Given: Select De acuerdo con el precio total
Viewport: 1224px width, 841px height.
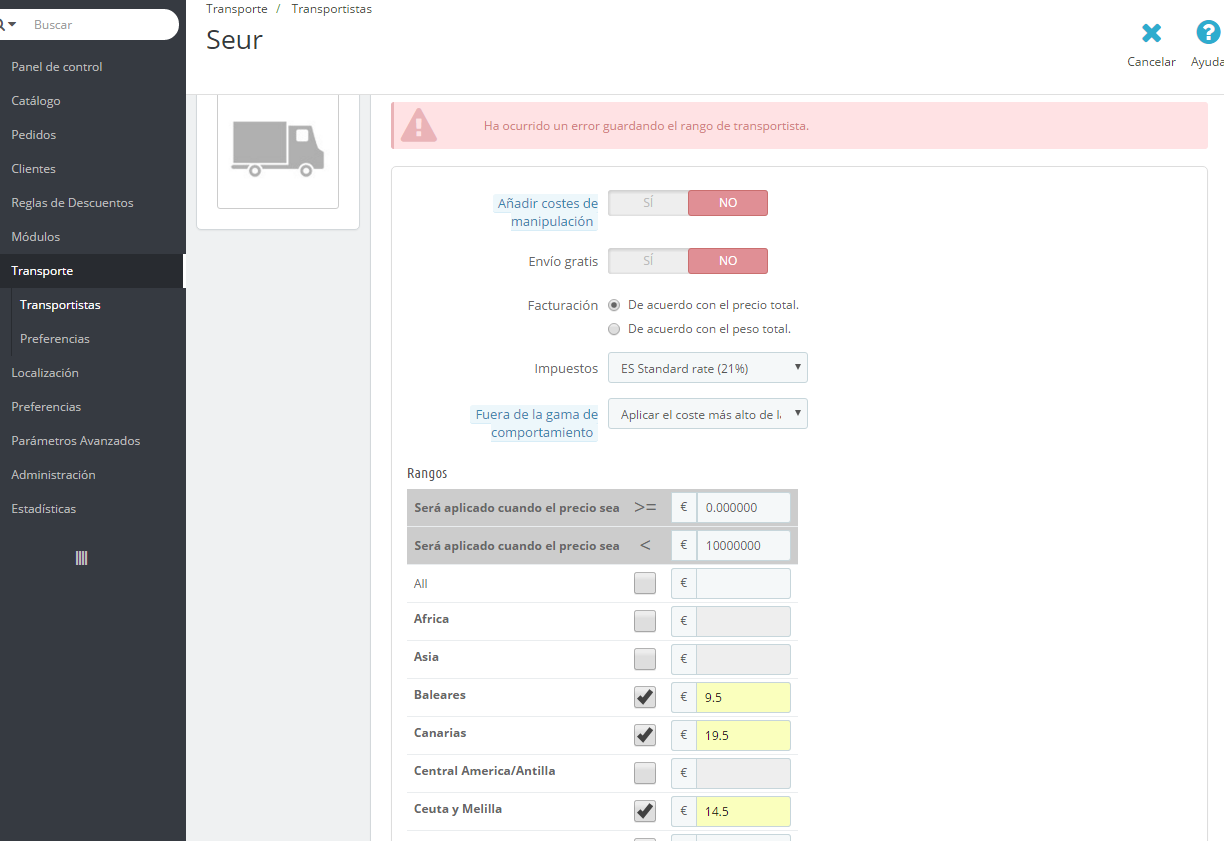Looking at the screenshot, I should 614,305.
